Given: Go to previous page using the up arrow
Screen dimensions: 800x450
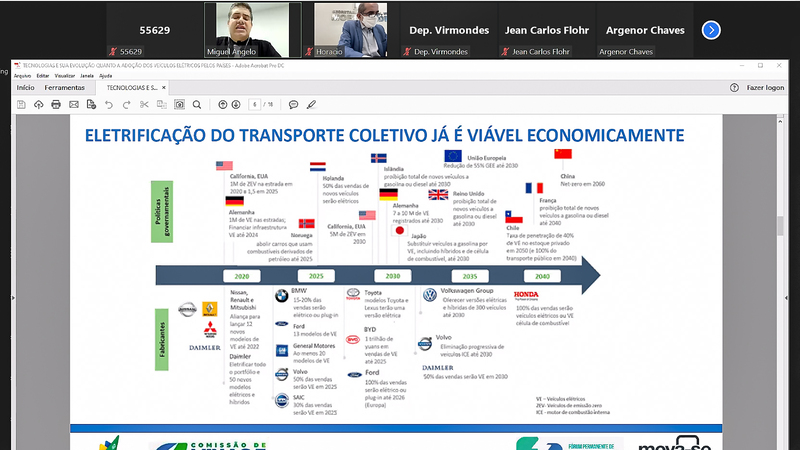Looking at the screenshot, I should pos(222,104).
